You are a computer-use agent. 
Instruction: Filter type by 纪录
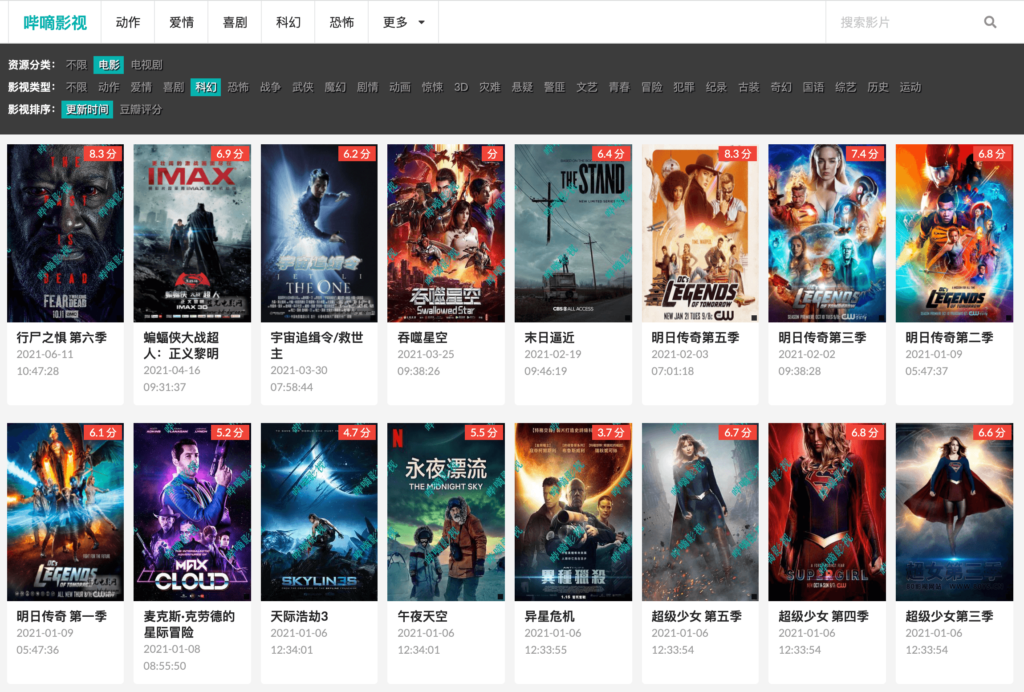[x=716, y=87]
